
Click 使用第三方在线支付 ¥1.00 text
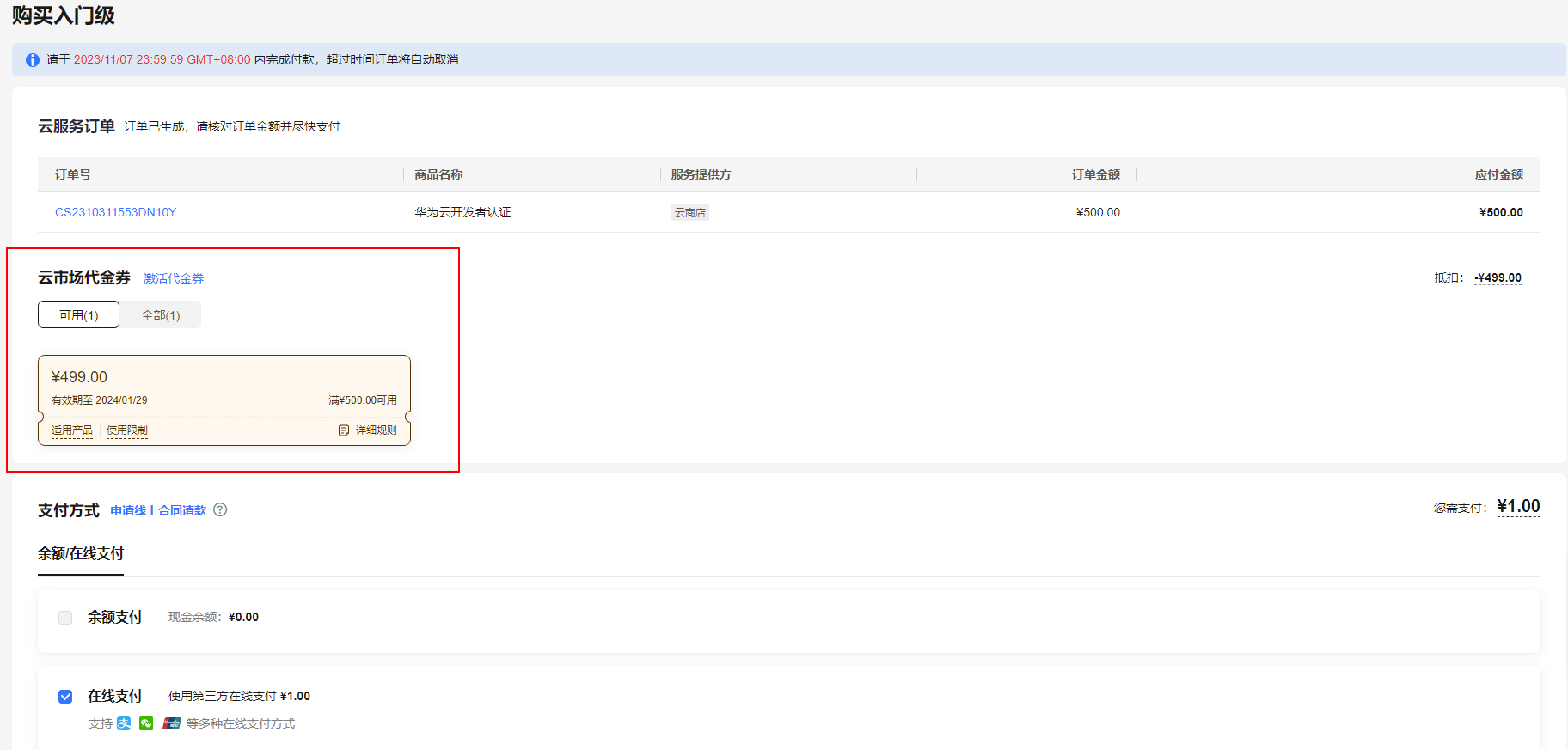coord(239,696)
